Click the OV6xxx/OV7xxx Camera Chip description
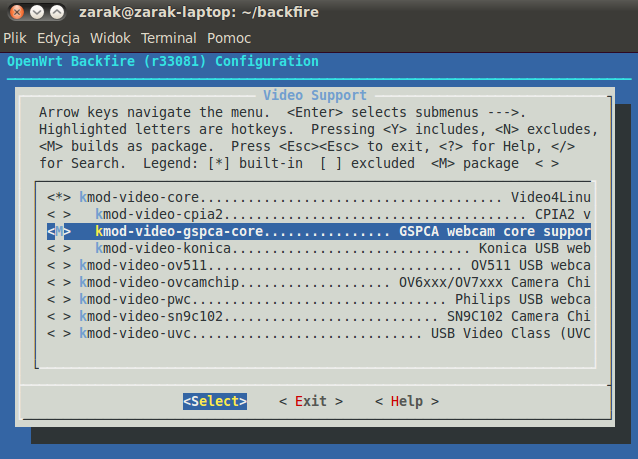The image size is (638, 459). 495,282
